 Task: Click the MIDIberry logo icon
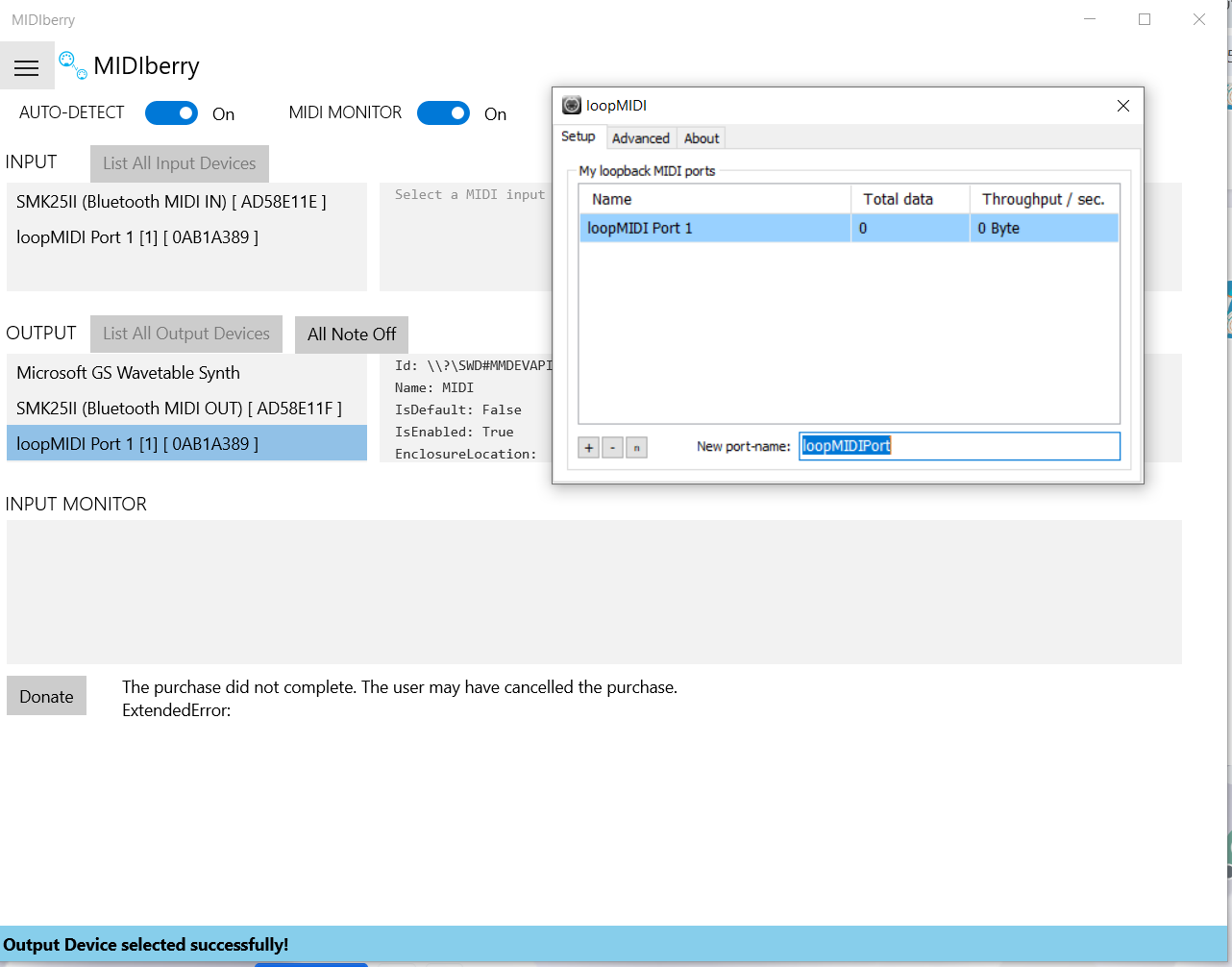[73, 65]
